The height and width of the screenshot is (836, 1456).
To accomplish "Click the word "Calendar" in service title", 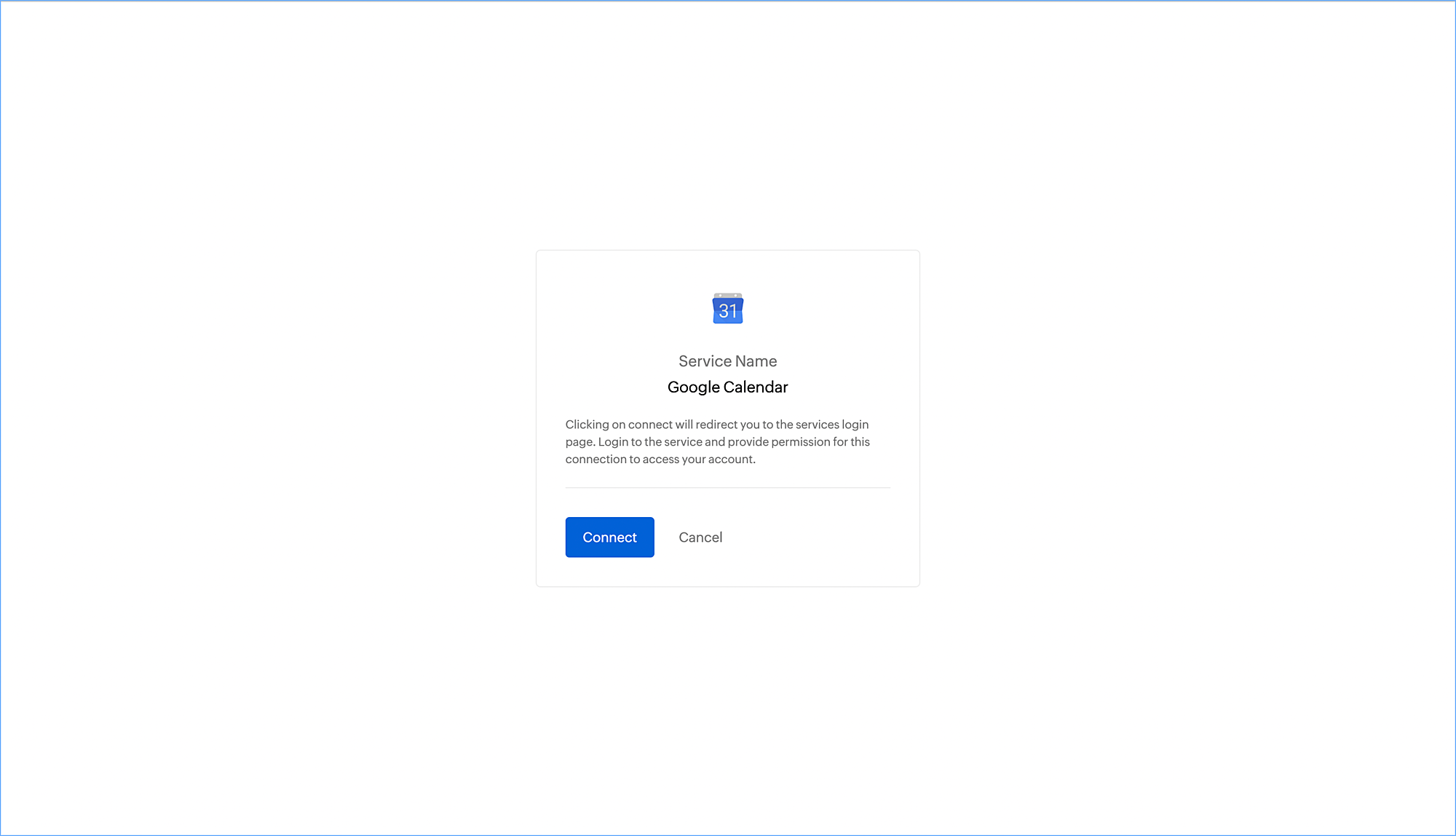I will tap(756, 387).
